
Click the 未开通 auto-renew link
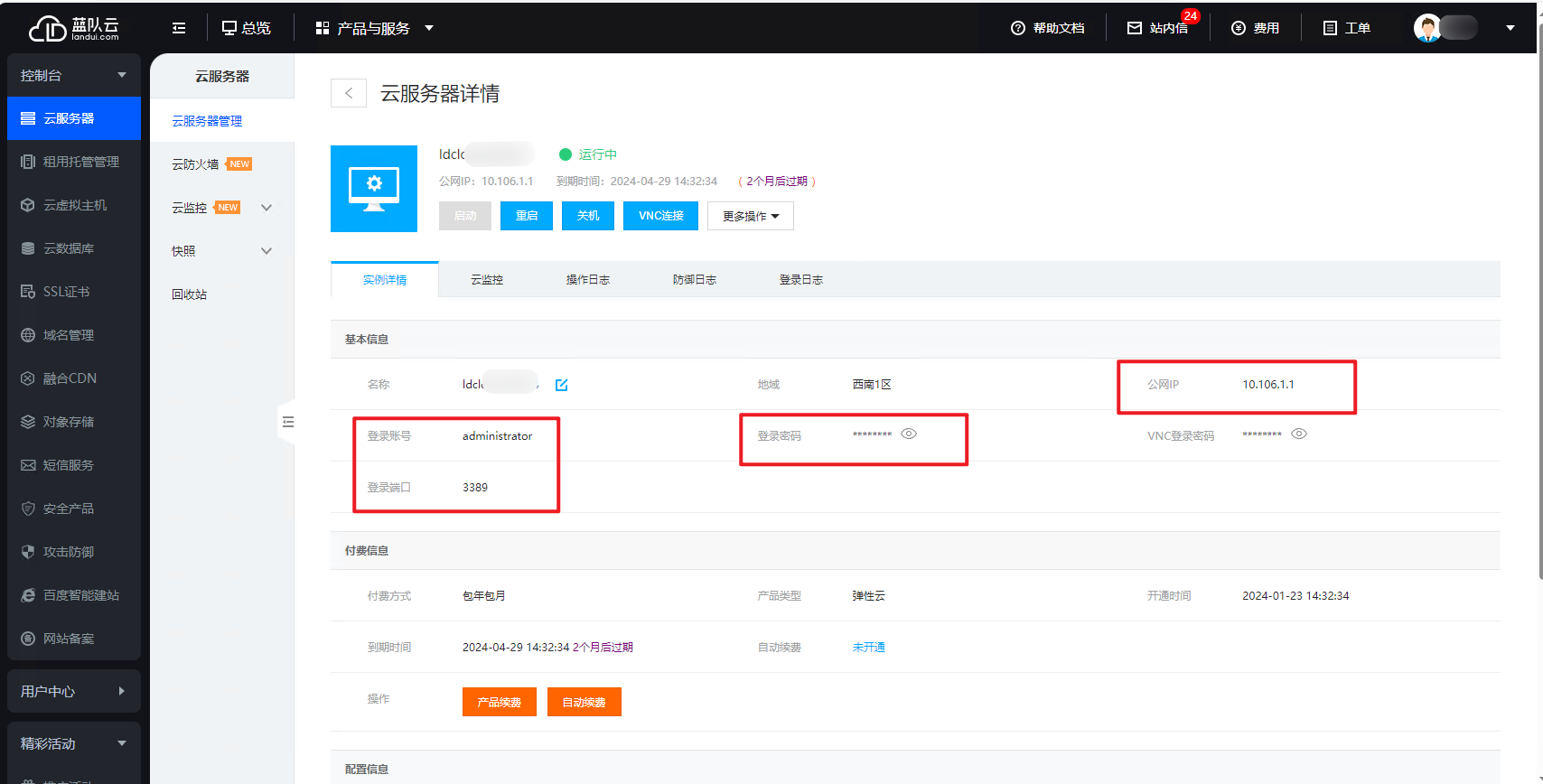point(868,648)
